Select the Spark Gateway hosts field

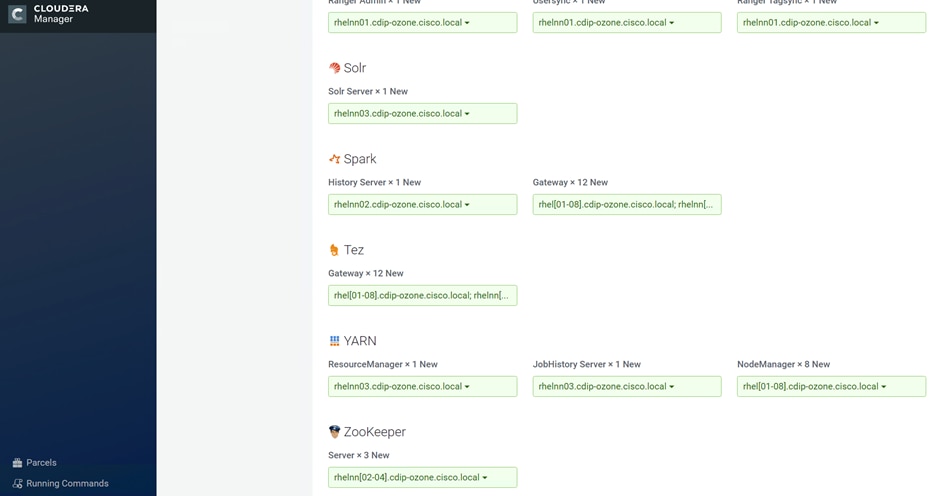(627, 204)
